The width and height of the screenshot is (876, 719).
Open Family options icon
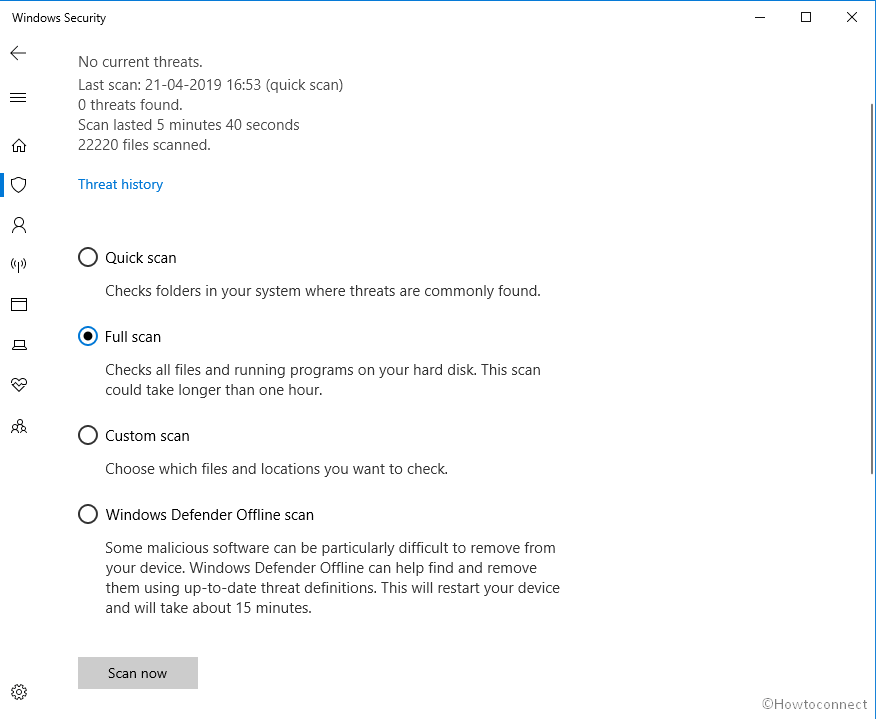pyautogui.click(x=19, y=427)
